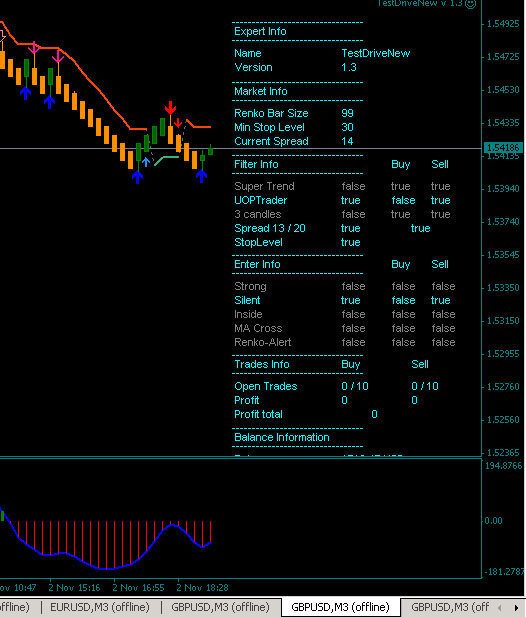Click the Spread 13 / 20 label

pyautogui.click(x=270, y=228)
